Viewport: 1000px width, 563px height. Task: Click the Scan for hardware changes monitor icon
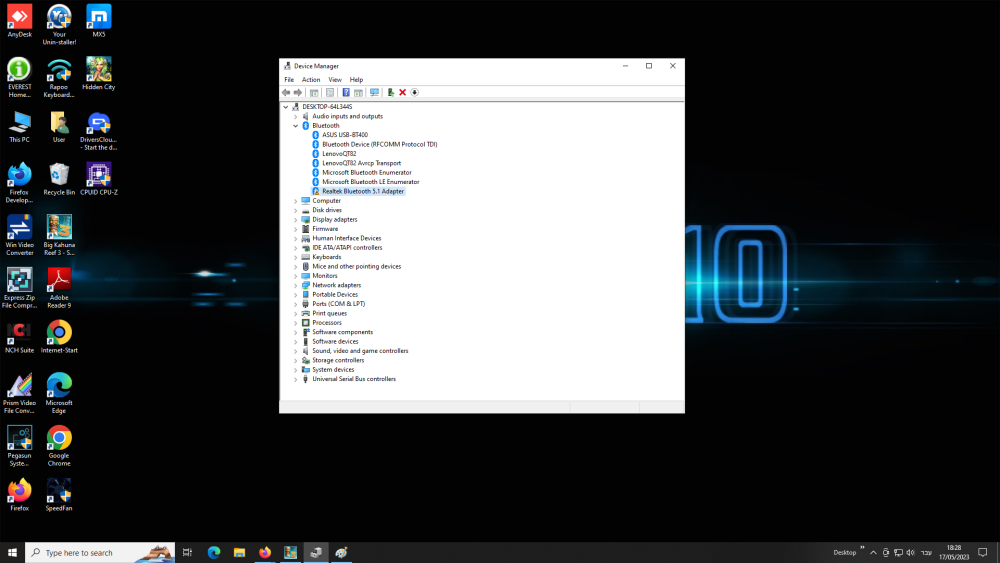point(374,92)
